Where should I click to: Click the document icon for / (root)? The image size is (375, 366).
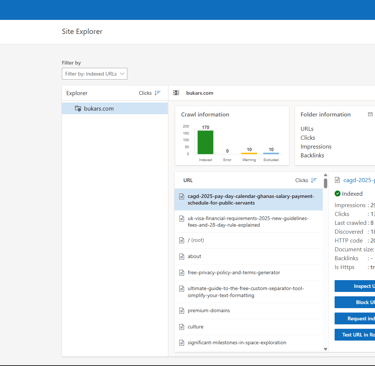coord(182,240)
